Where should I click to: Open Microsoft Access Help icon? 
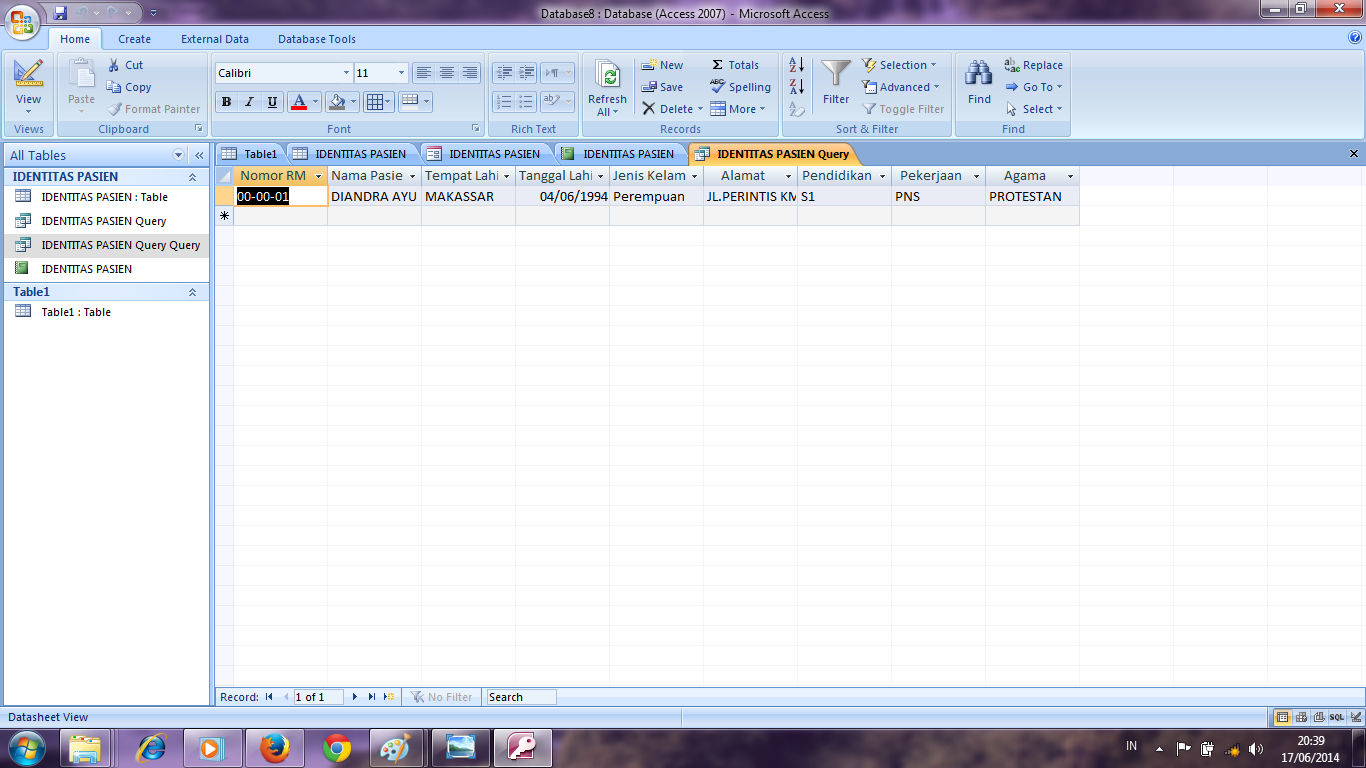pos(1354,38)
